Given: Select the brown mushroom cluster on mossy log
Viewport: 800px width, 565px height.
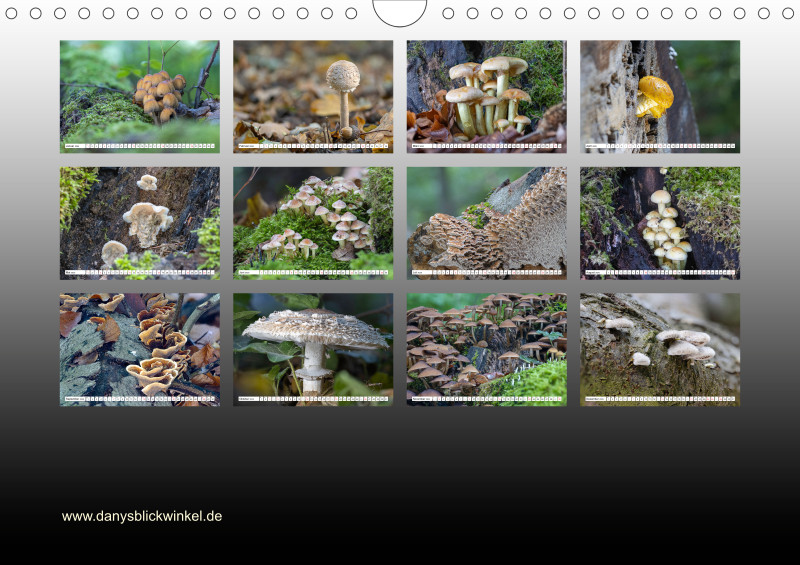Looking at the screenshot, I should click(140, 96).
